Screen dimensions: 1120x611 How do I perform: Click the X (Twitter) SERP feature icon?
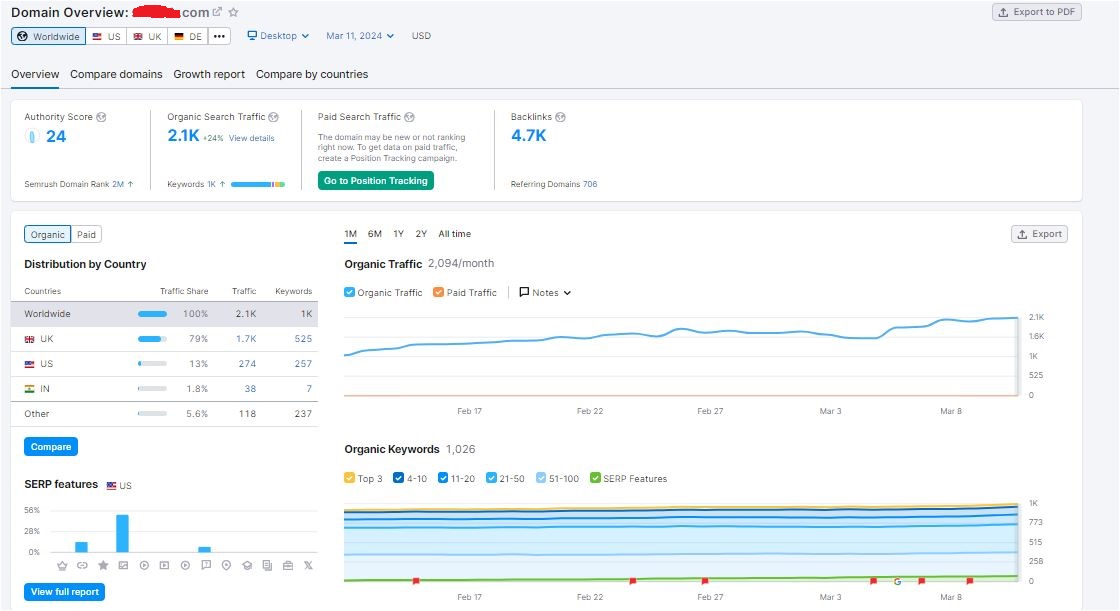(308, 565)
